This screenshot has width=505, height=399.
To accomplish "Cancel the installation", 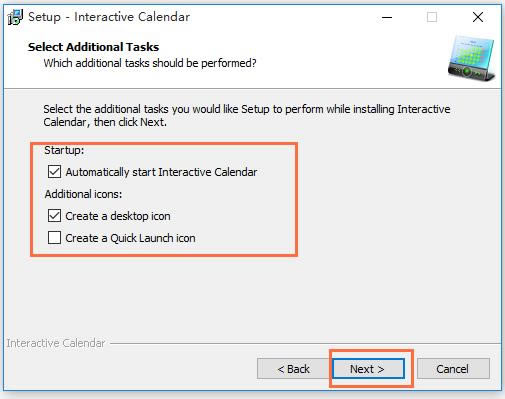I will [x=453, y=369].
